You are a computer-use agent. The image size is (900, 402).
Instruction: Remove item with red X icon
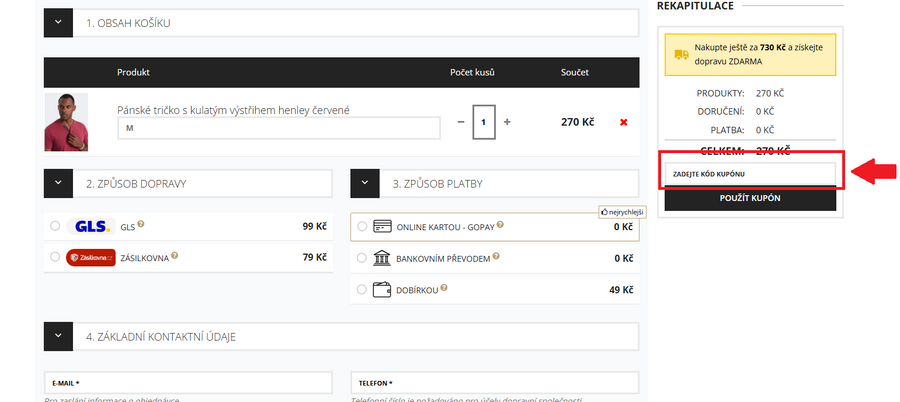624,122
